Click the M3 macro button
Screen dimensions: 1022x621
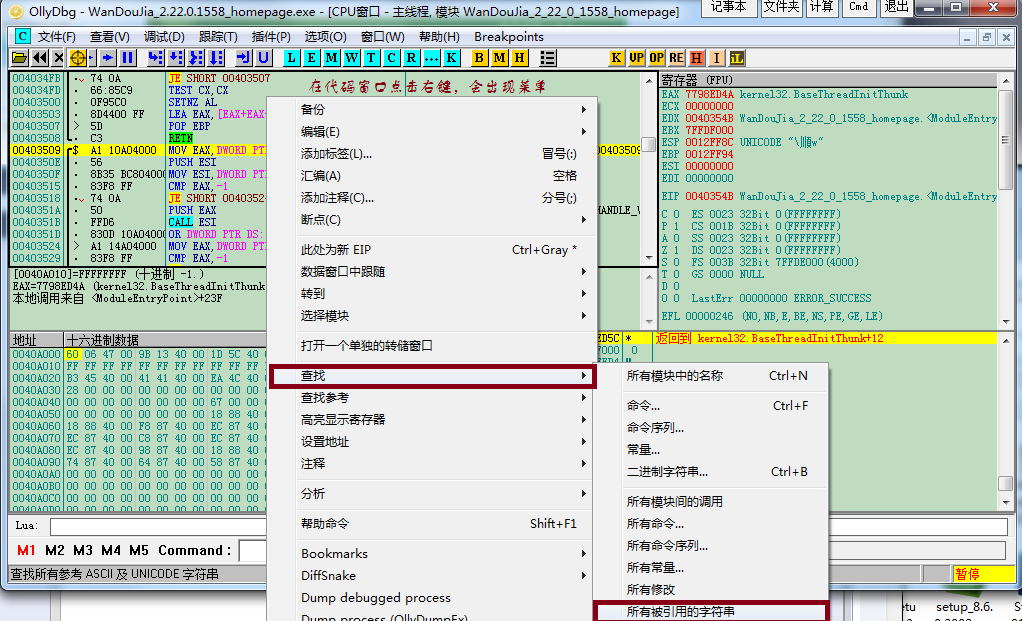(83, 551)
